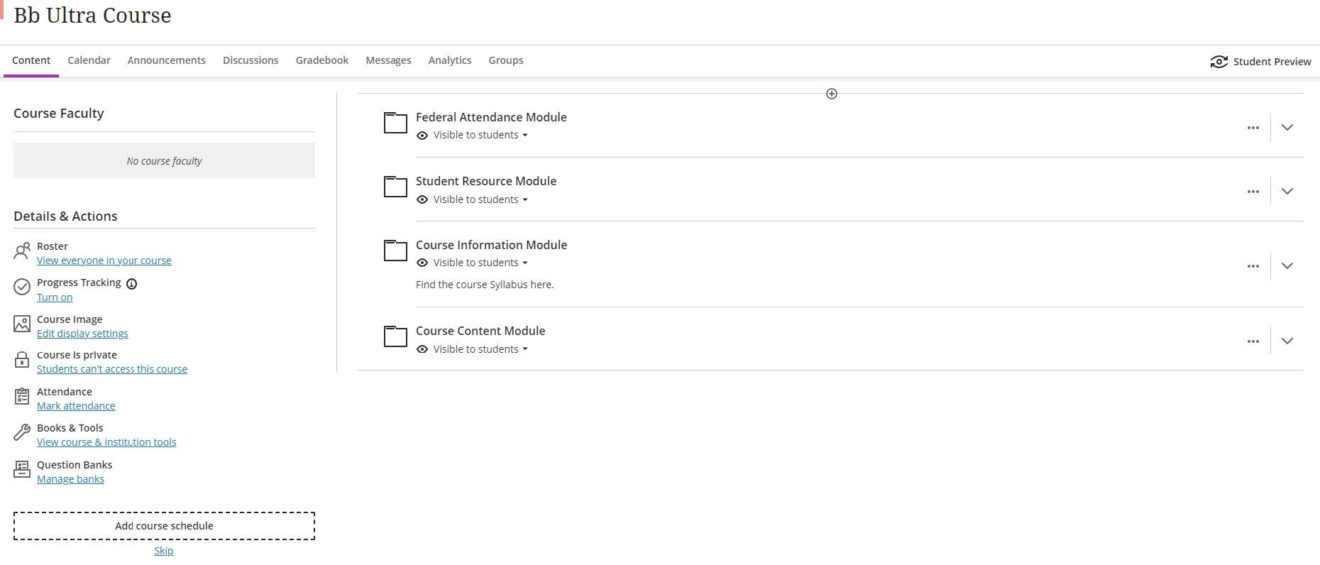Open the Course Content Module ellipsis menu
This screenshot has height=565, width=1320.
(1252, 341)
